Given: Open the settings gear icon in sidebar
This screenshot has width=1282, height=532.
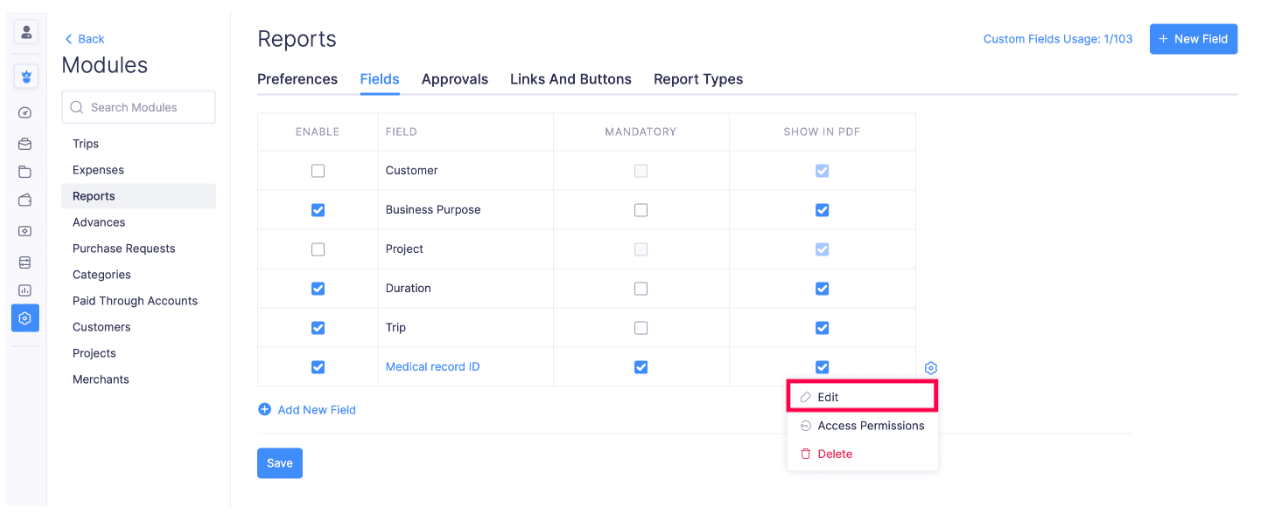Looking at the screenshot, I should click(x=25, y=318).
